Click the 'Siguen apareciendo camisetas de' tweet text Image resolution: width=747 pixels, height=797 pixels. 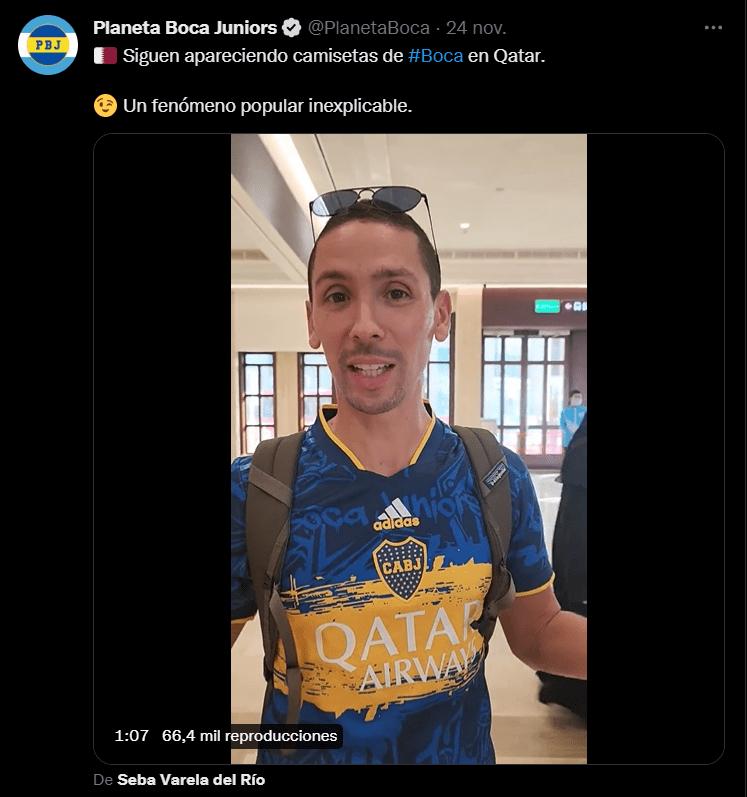tap(263, 56)
